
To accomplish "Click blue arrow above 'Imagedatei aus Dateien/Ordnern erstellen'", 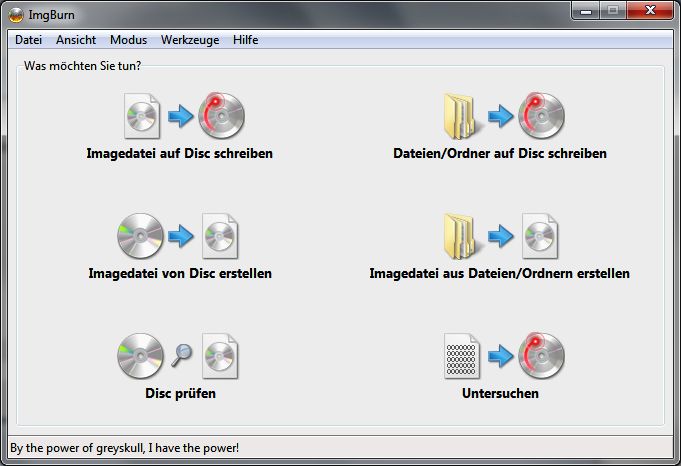I will [500, 236].
